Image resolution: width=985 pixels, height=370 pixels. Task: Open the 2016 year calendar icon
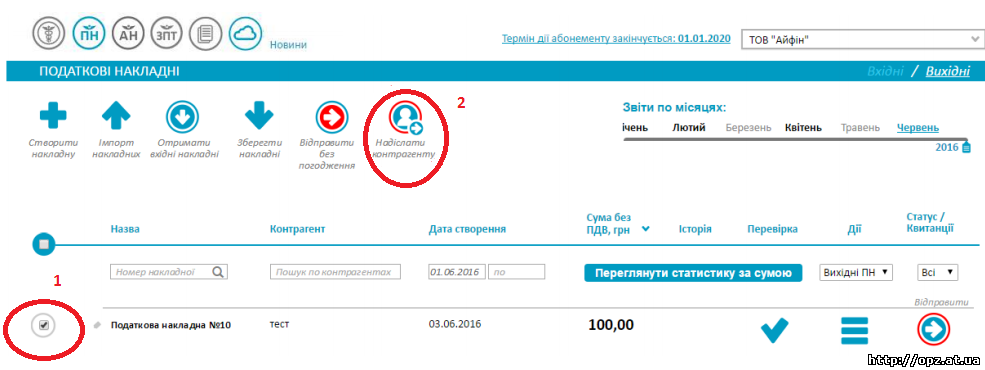tap(966, 148)
